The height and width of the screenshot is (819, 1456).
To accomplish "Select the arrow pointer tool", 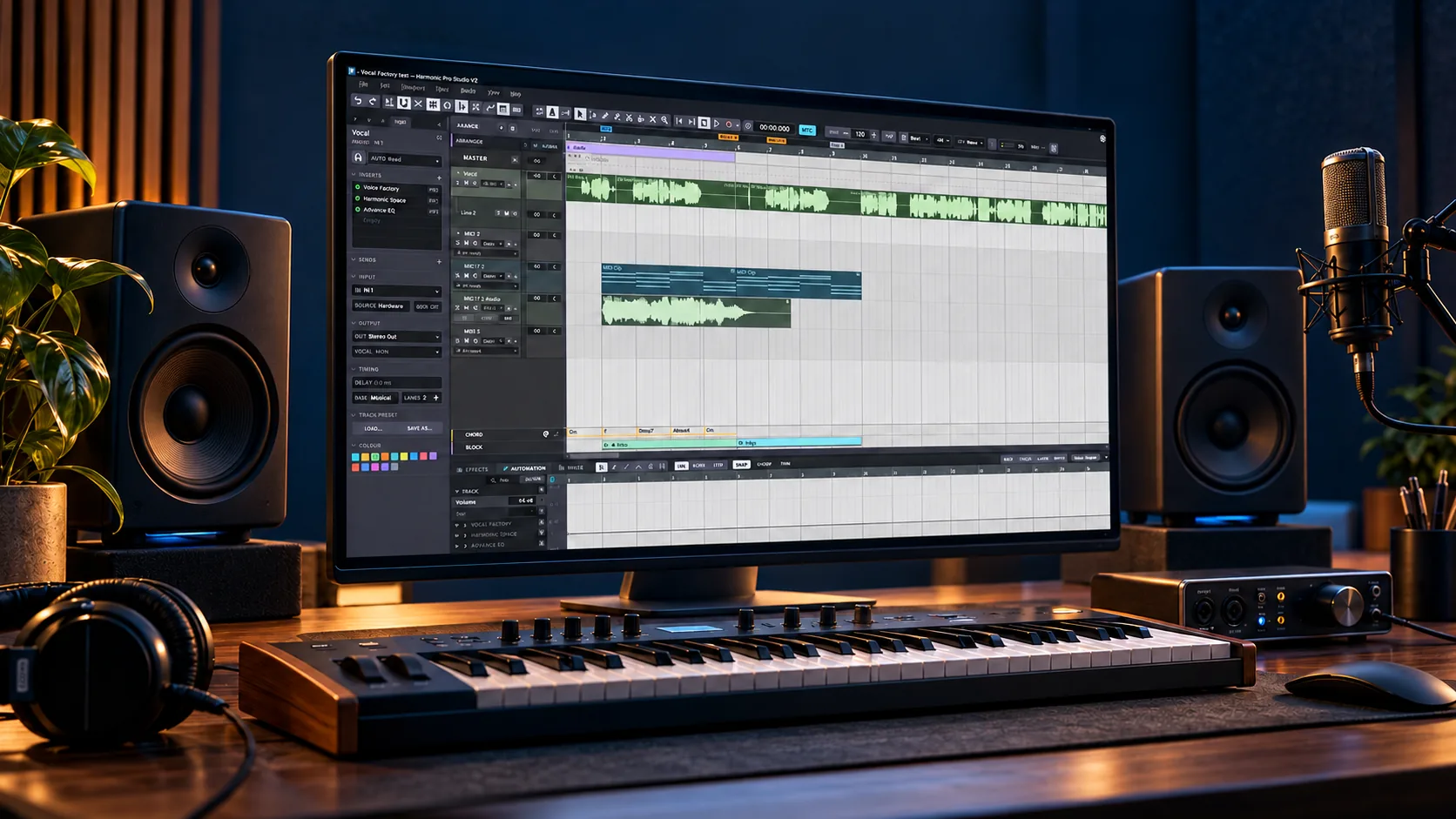I will coord(580,114).
